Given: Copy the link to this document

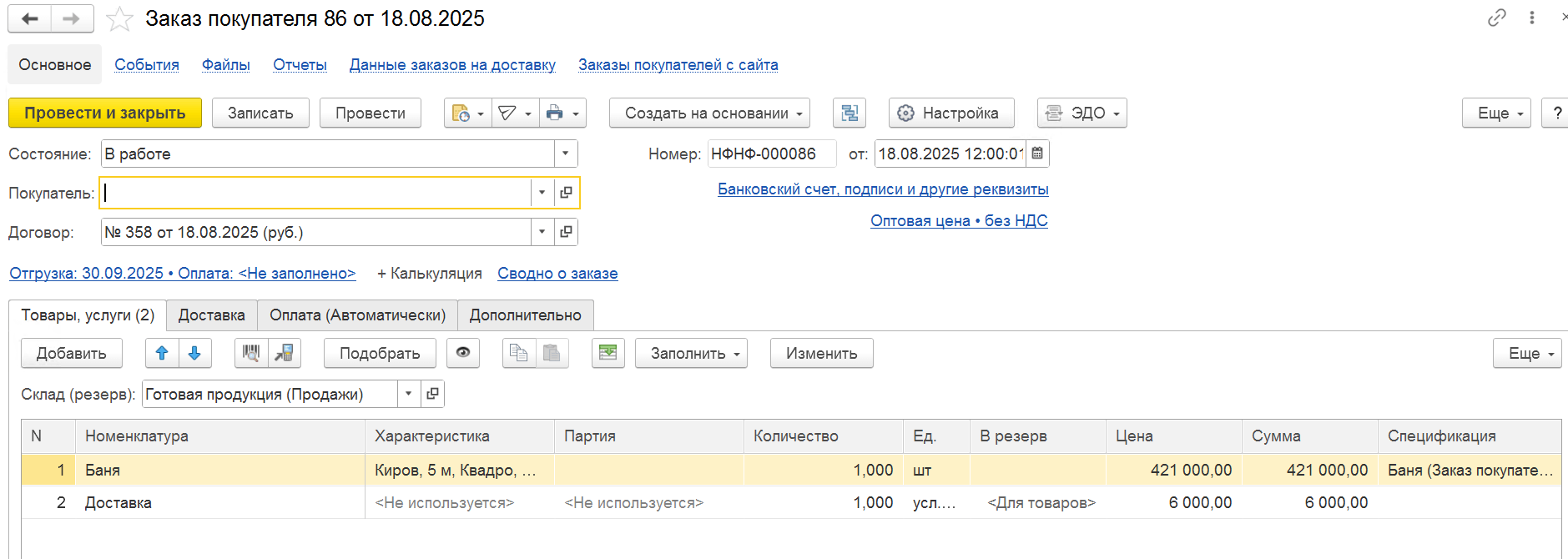Looking at the screenshot, I should click(x=1496, y=18).
